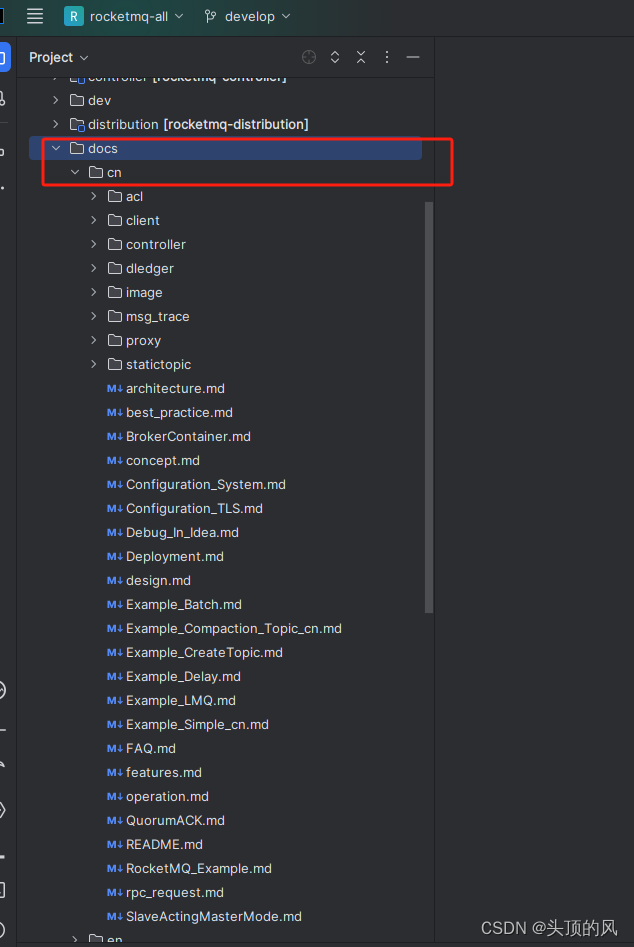This screenshot has height=947, width=634.
Task: Click markdown icon beside README.md
Action: (x=115, y=845)
